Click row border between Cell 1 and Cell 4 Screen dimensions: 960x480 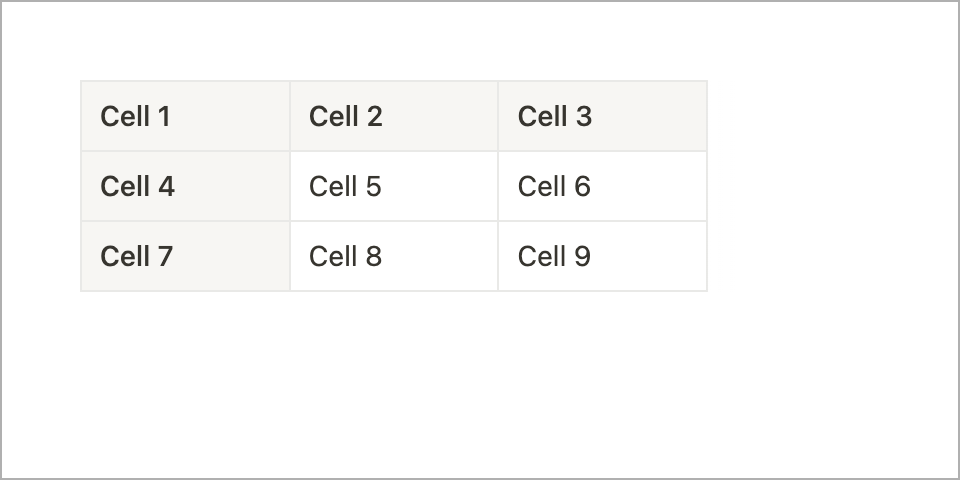(x=185, y=151)
